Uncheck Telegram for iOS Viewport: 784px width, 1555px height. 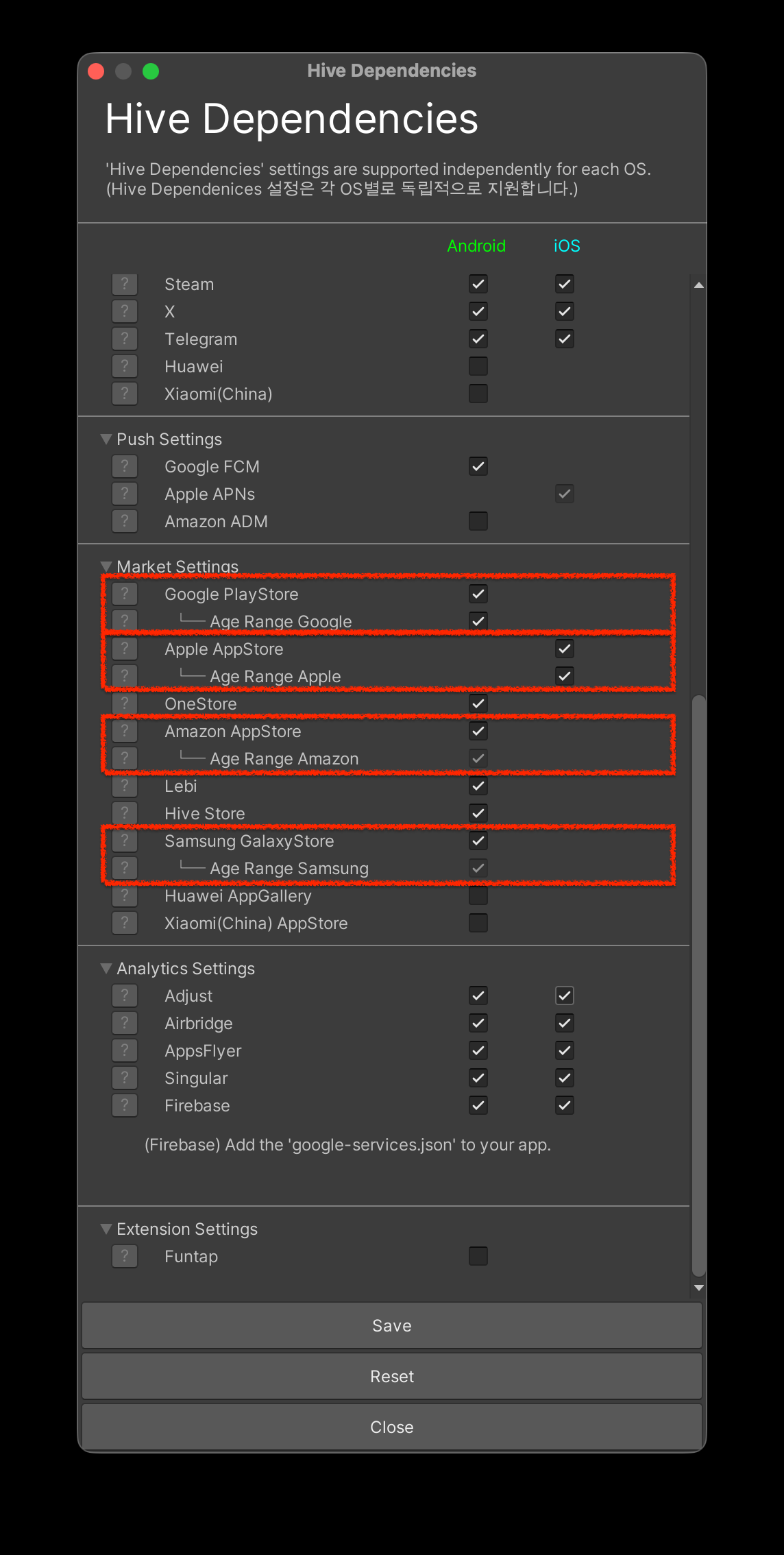[565, 339]
